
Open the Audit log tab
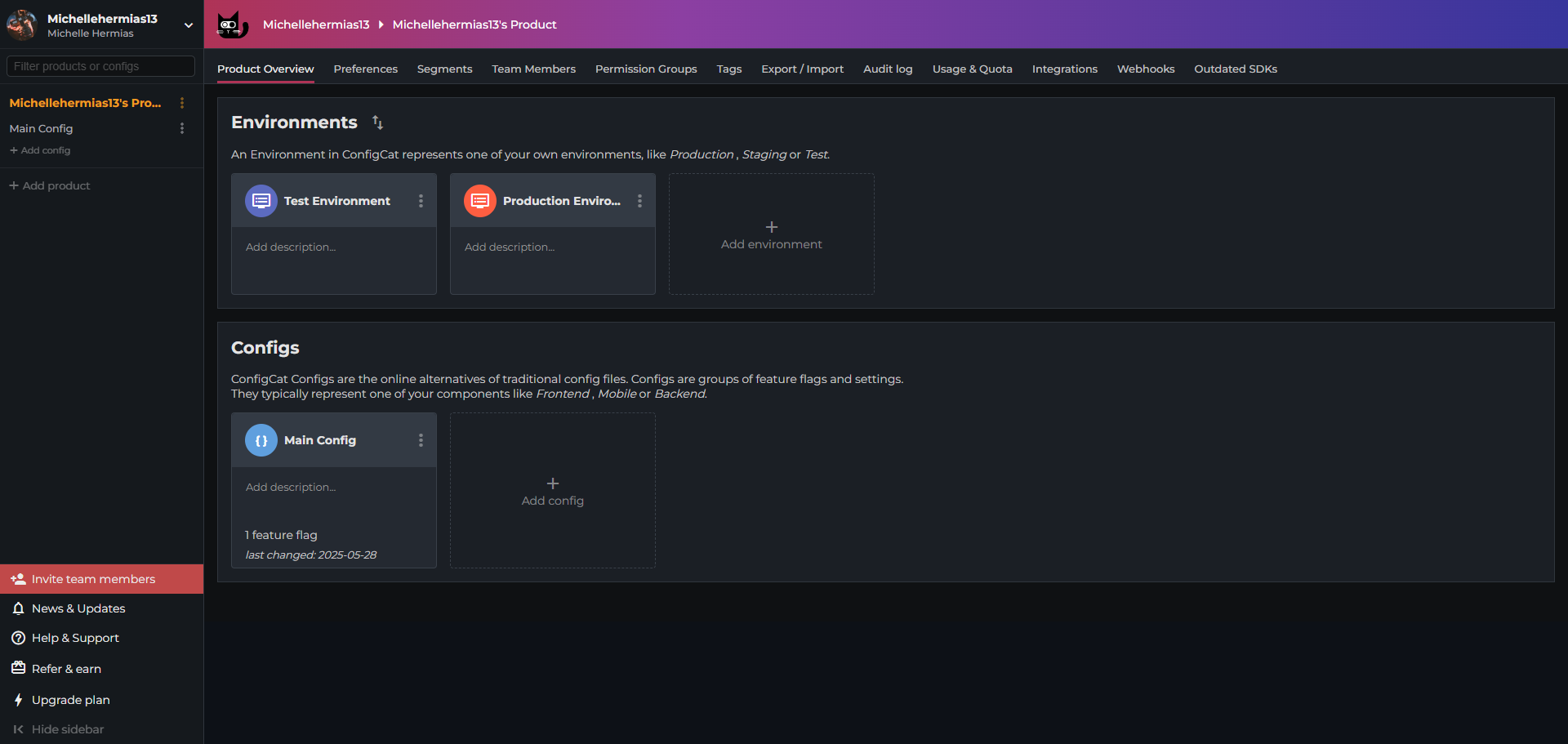point(888,69)
